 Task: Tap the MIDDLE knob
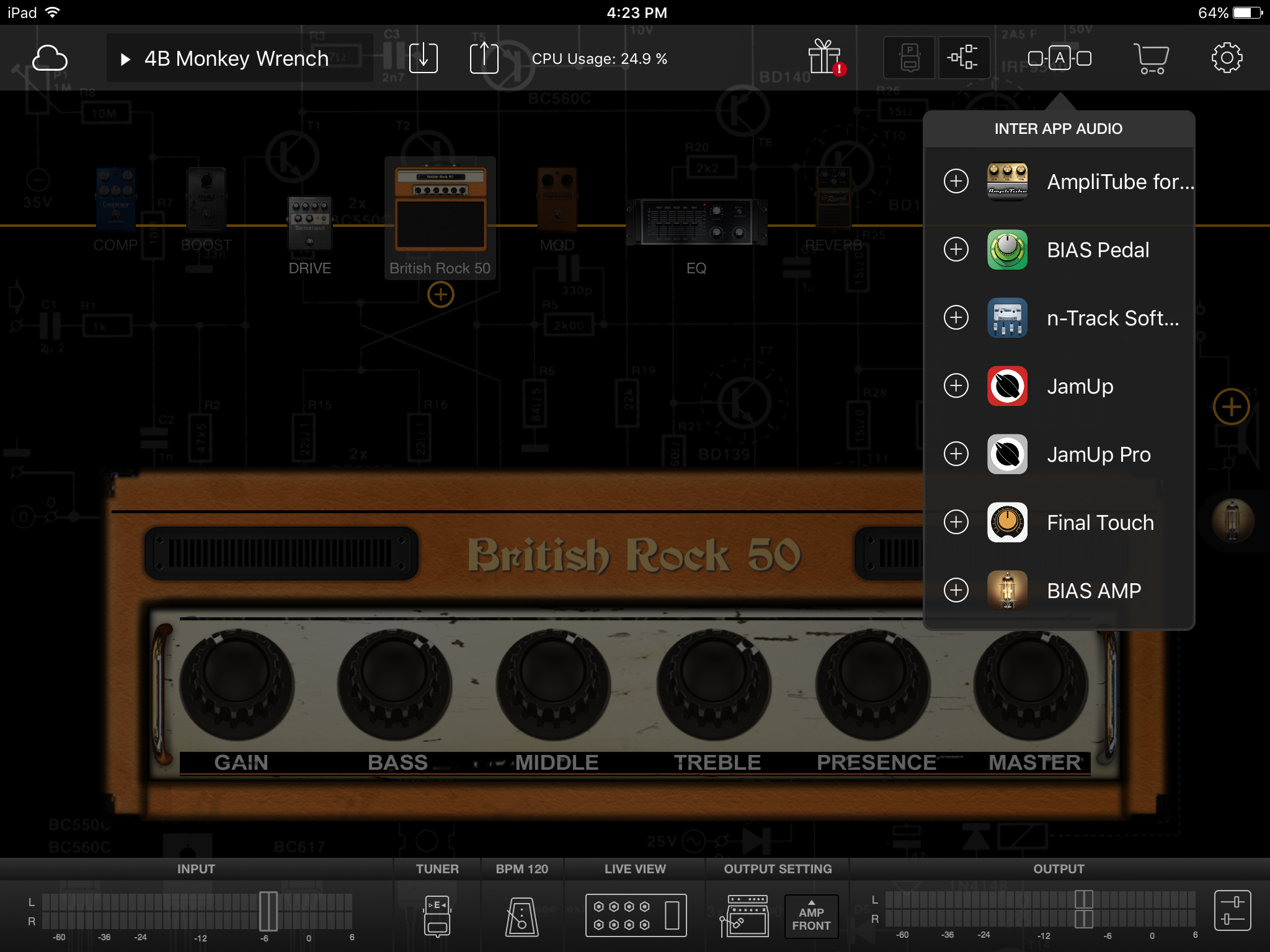click(x=554, y=684)
